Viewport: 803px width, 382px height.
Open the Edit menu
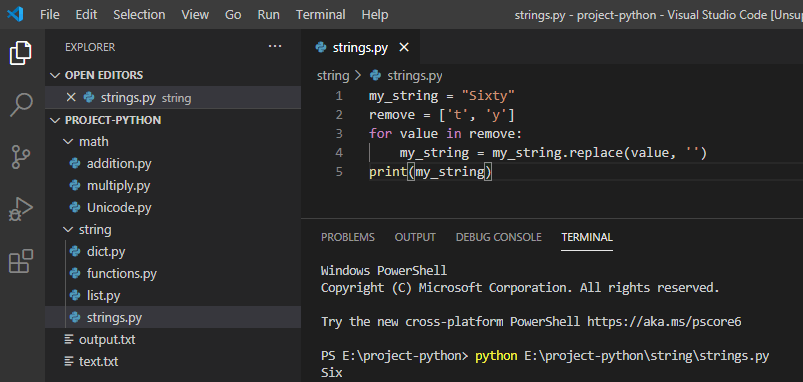(x=86, y=14)
